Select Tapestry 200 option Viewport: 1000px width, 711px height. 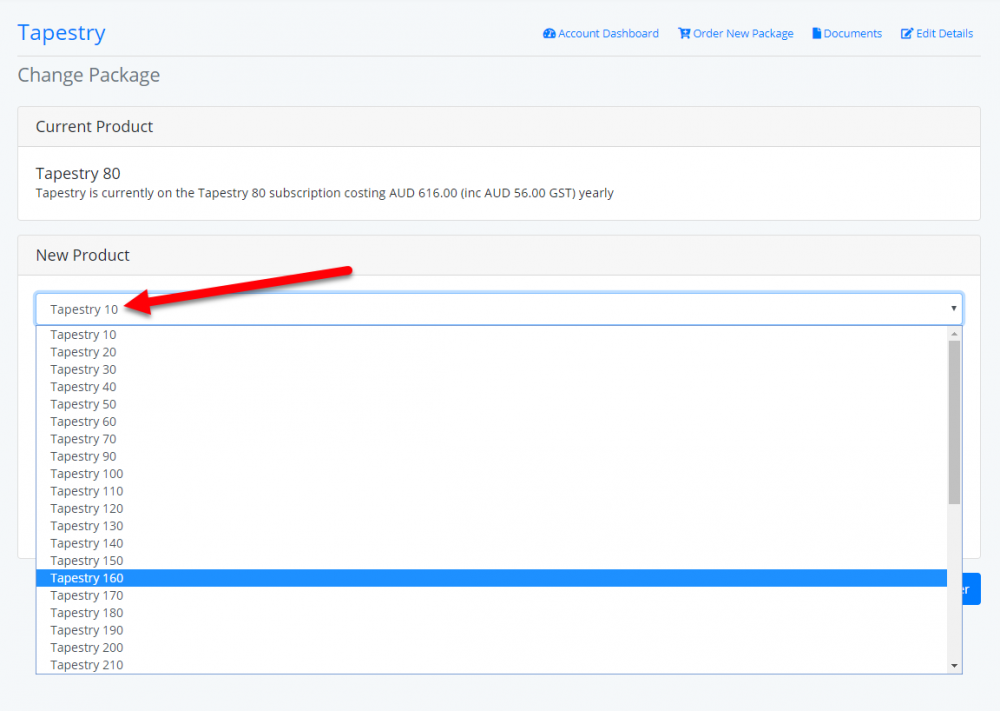[x=491, y=647]
